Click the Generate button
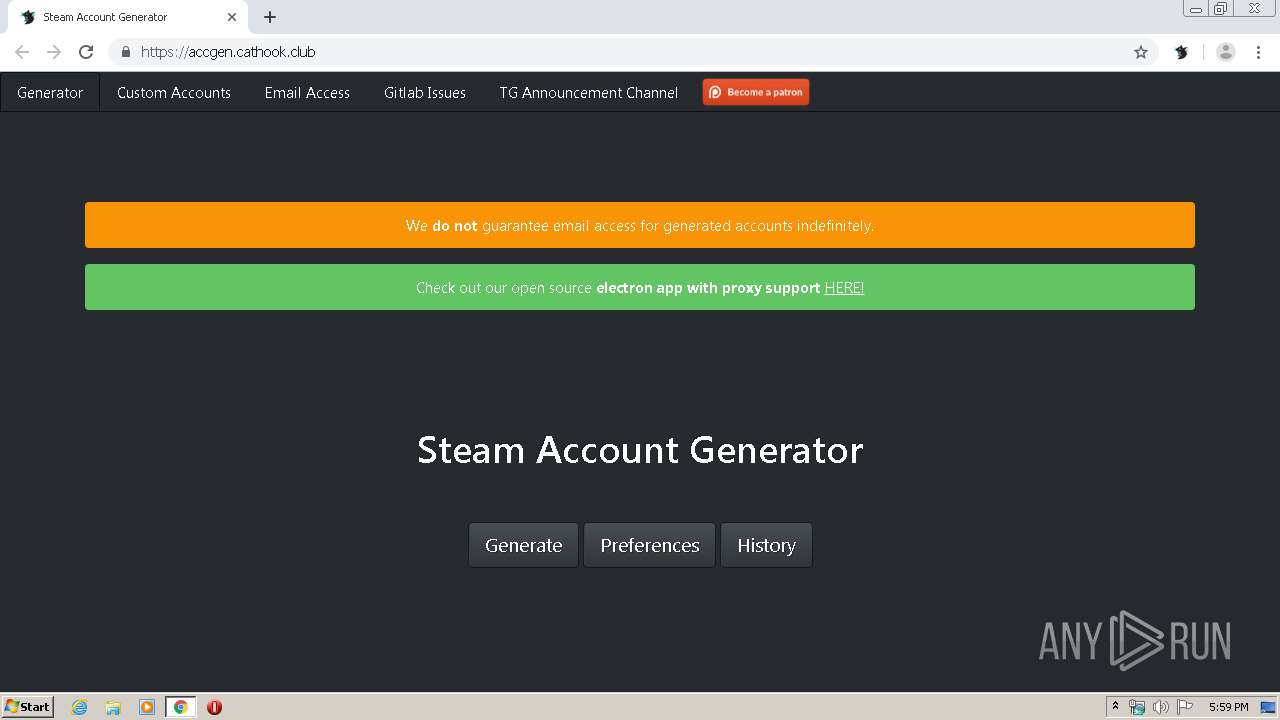This screenshot has height=720, width=1280. click(523, 545)
